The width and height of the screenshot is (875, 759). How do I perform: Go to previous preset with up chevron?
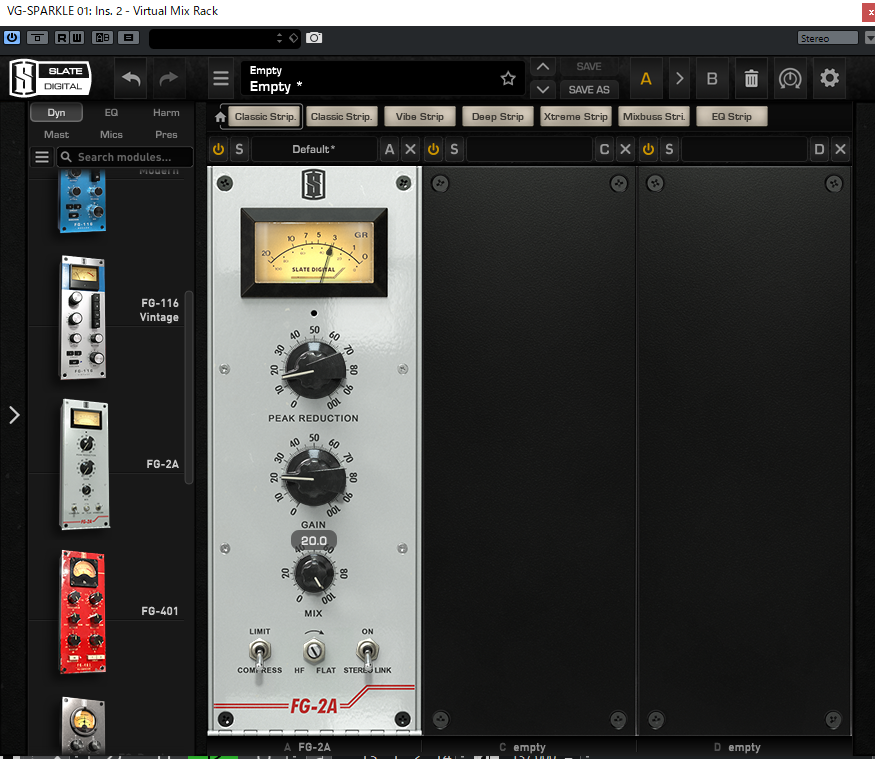(542, 66)
